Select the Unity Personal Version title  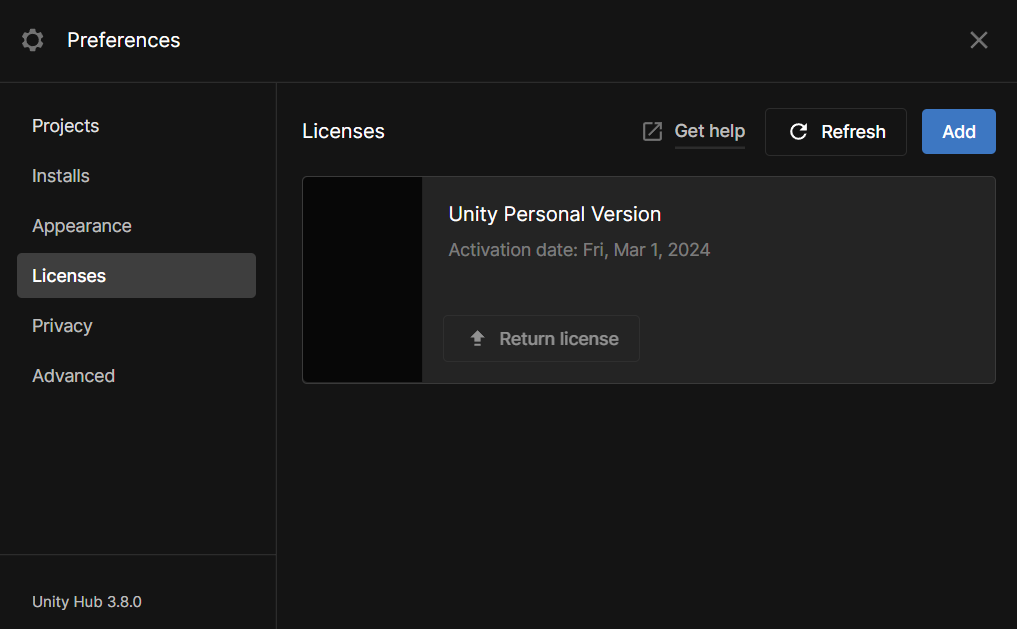coord(555,214)
